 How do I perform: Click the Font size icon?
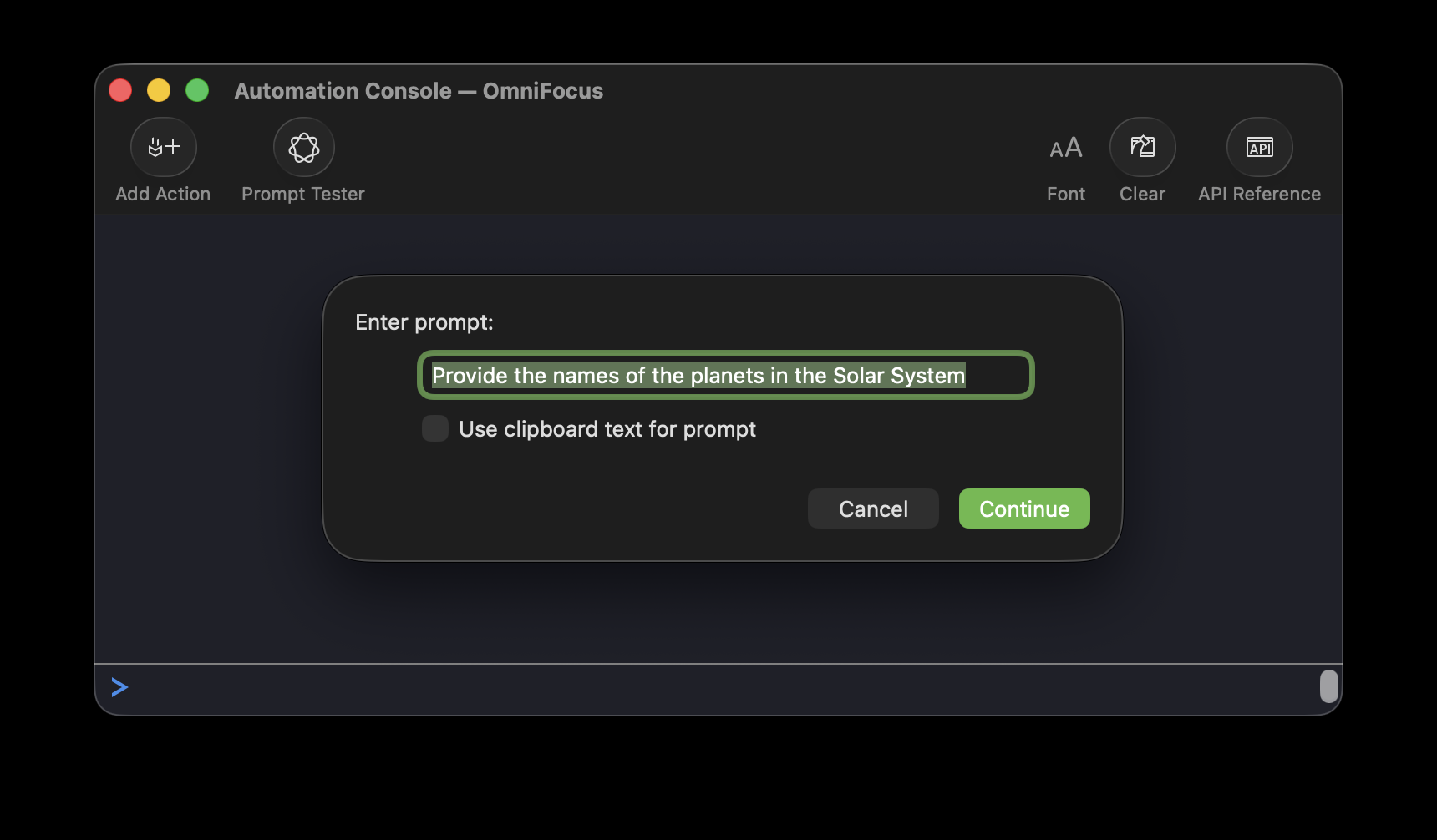coord(1066,148)
